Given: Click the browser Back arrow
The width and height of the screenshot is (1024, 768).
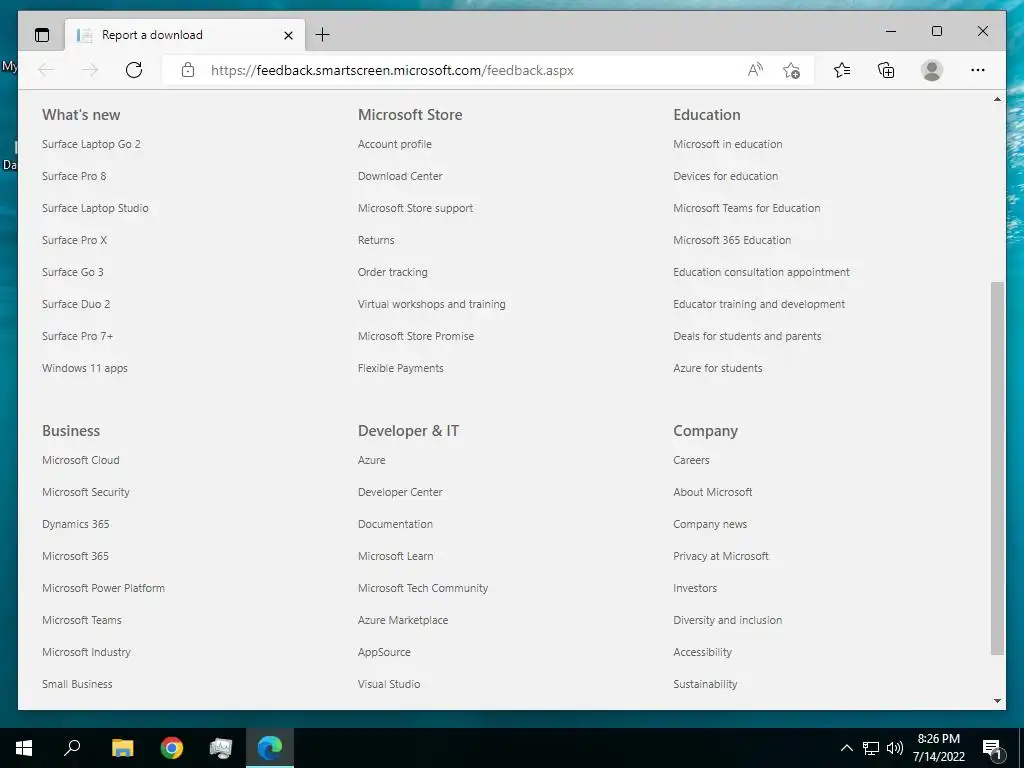Looking at the screenshot, I should 46,70.
